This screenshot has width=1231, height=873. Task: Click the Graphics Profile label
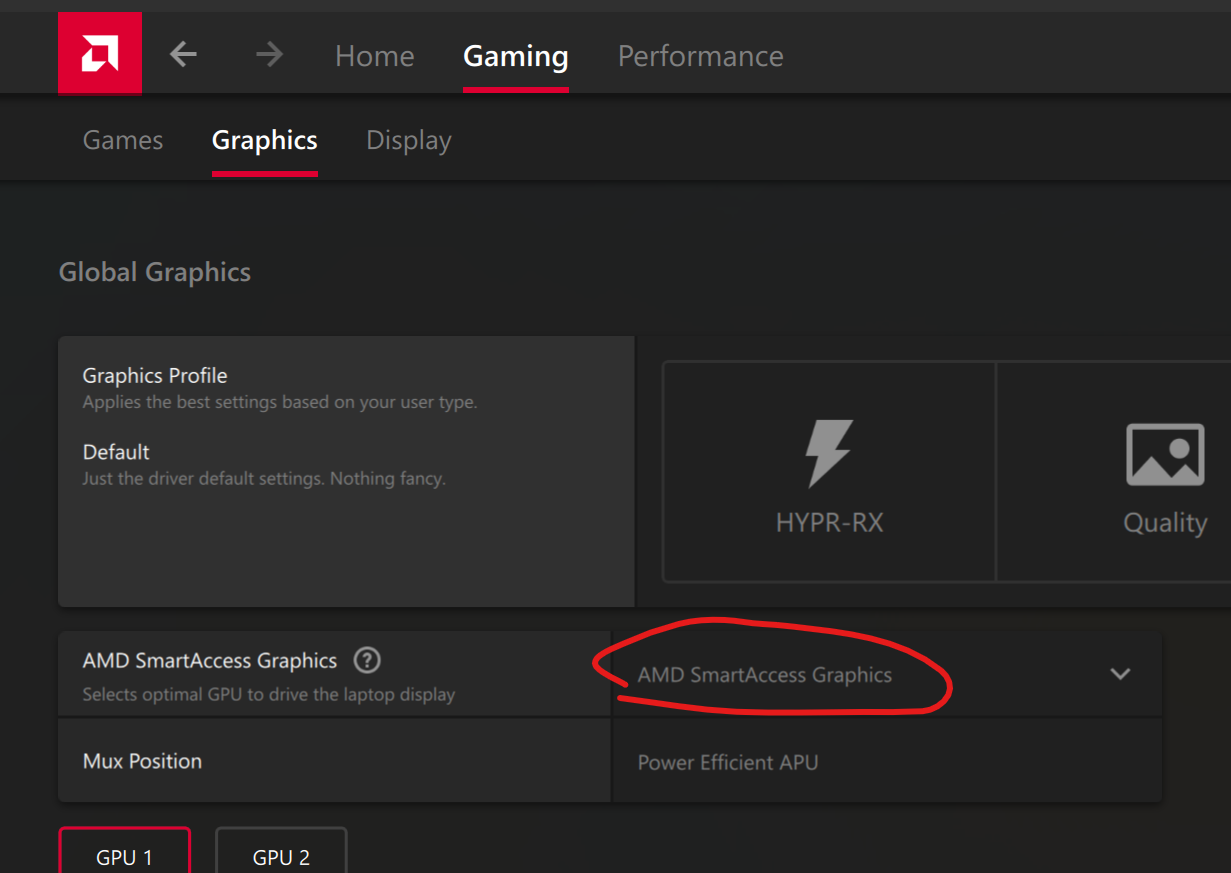pos(155,376)
